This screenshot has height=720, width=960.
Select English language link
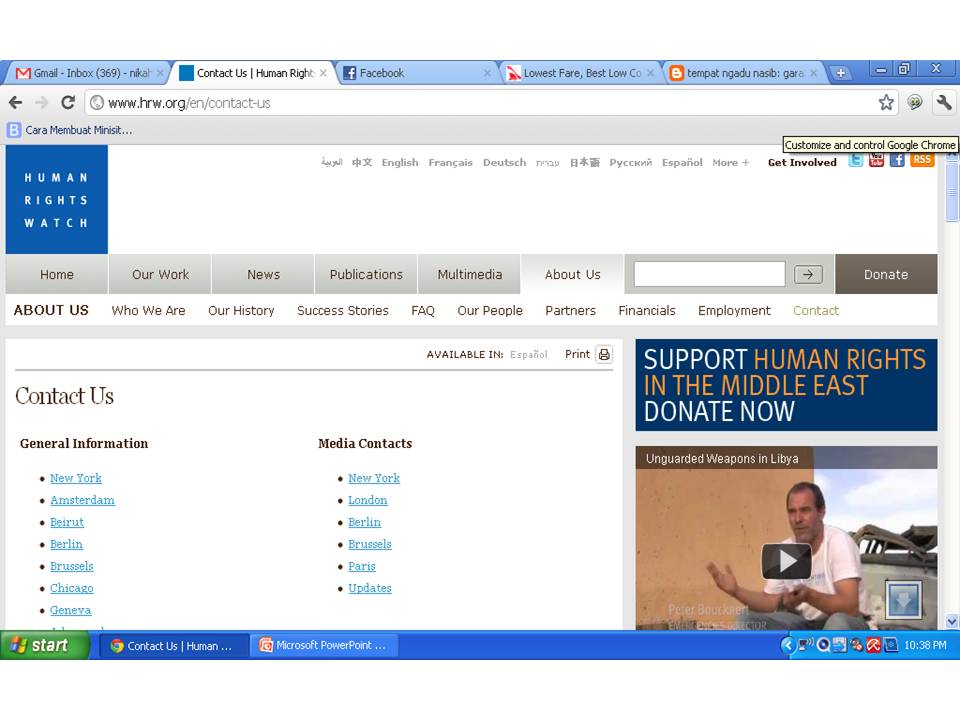(400, 162)
